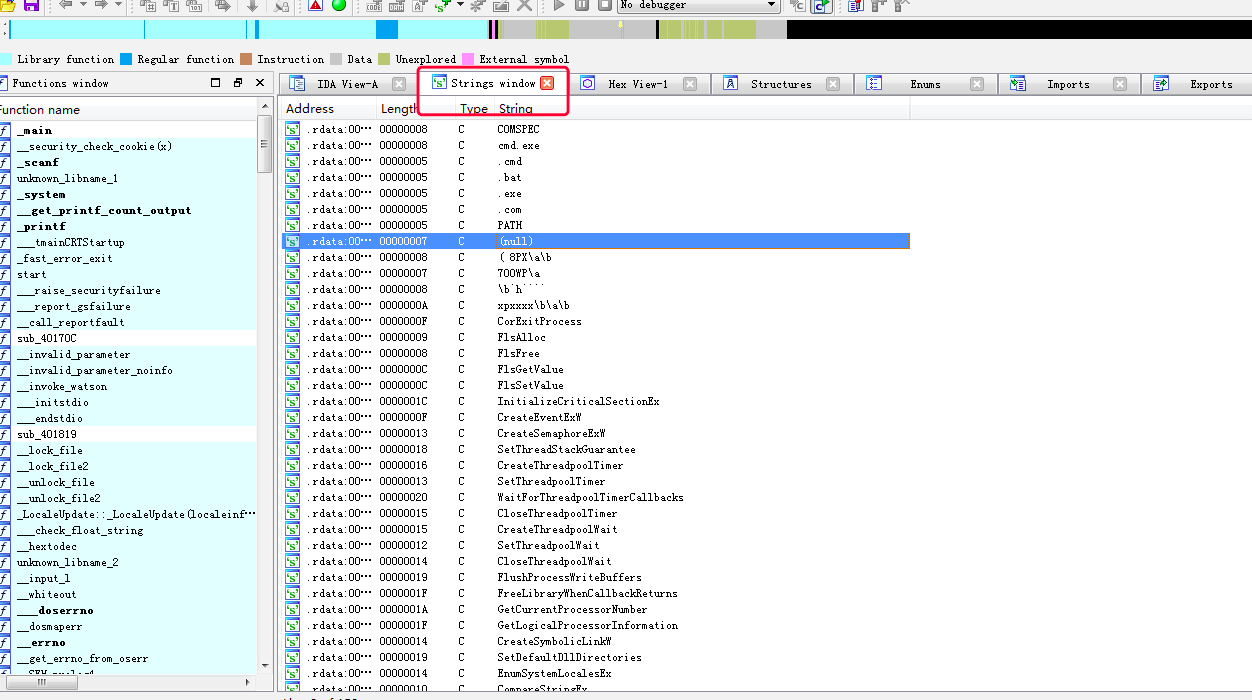The image size is (1252, 700).
Task: Select the 'cmd.exe' string row
Action: coord(596,145)
